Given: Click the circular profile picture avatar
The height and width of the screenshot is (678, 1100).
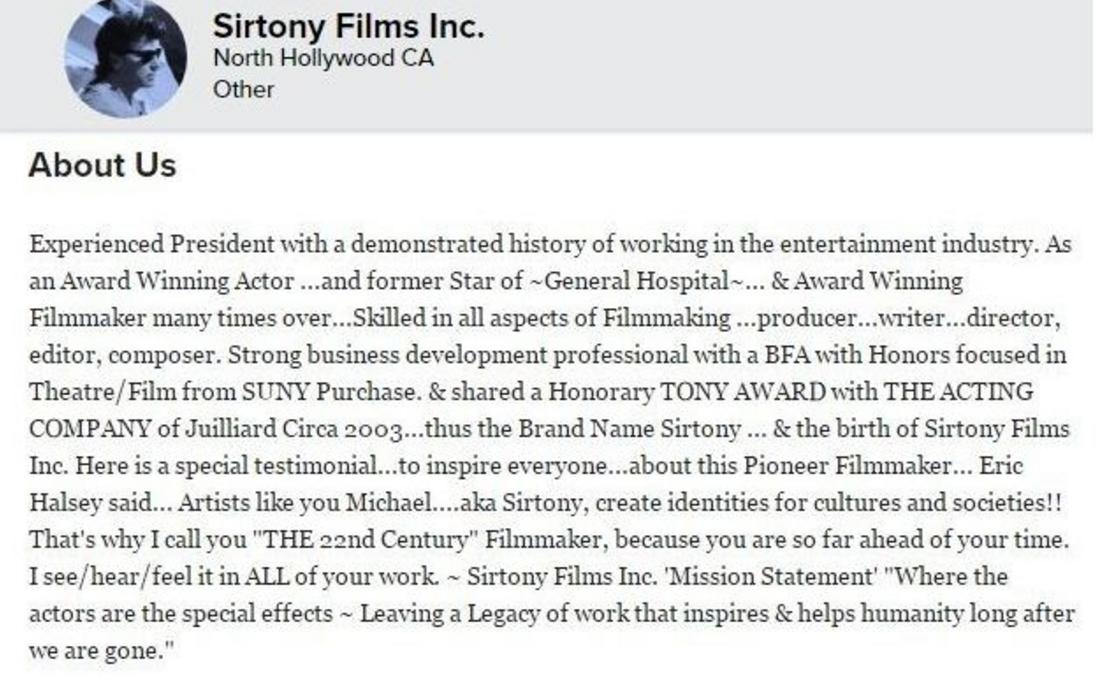Looking at the screenshot, I should 125,58.
